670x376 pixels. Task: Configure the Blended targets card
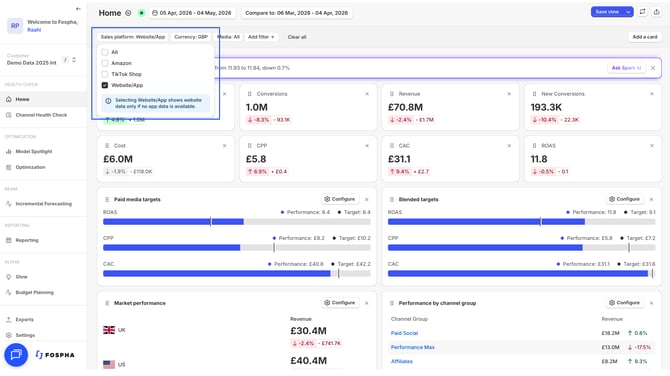[x=625, y=199]
